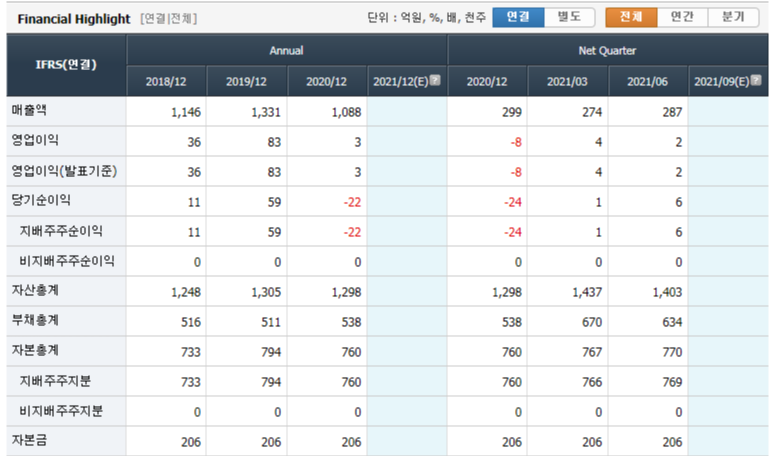Click the 비지배주주지분 row label
Viewport: 776px width, 456px height.
pos(61,410)
